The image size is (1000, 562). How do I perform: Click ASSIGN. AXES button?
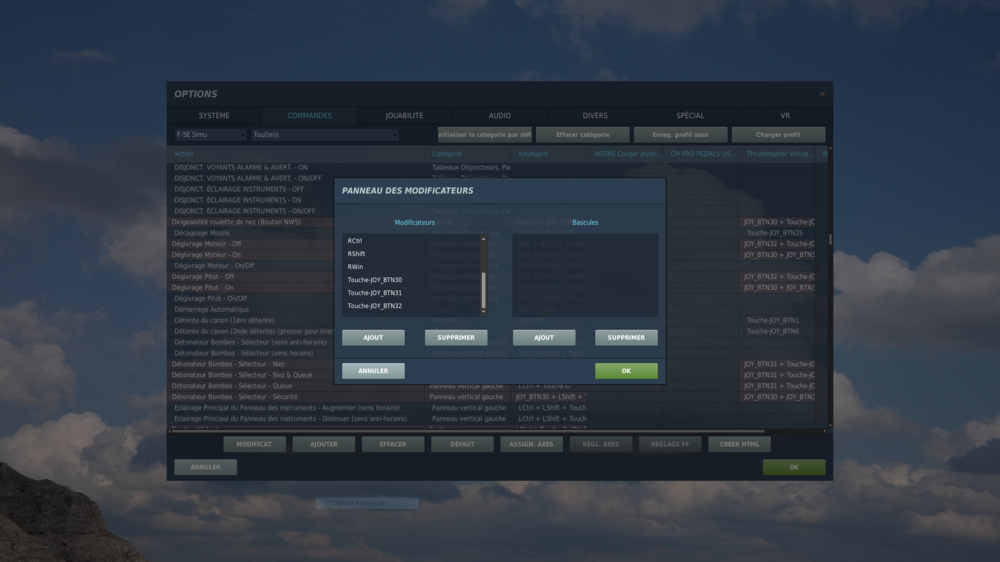pyautogui.click(x=531, y=444)
